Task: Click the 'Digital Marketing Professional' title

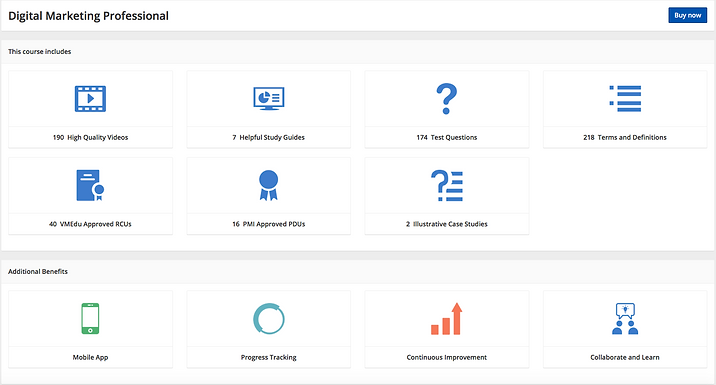Action: pyautogui.click(x=89, y=16)
